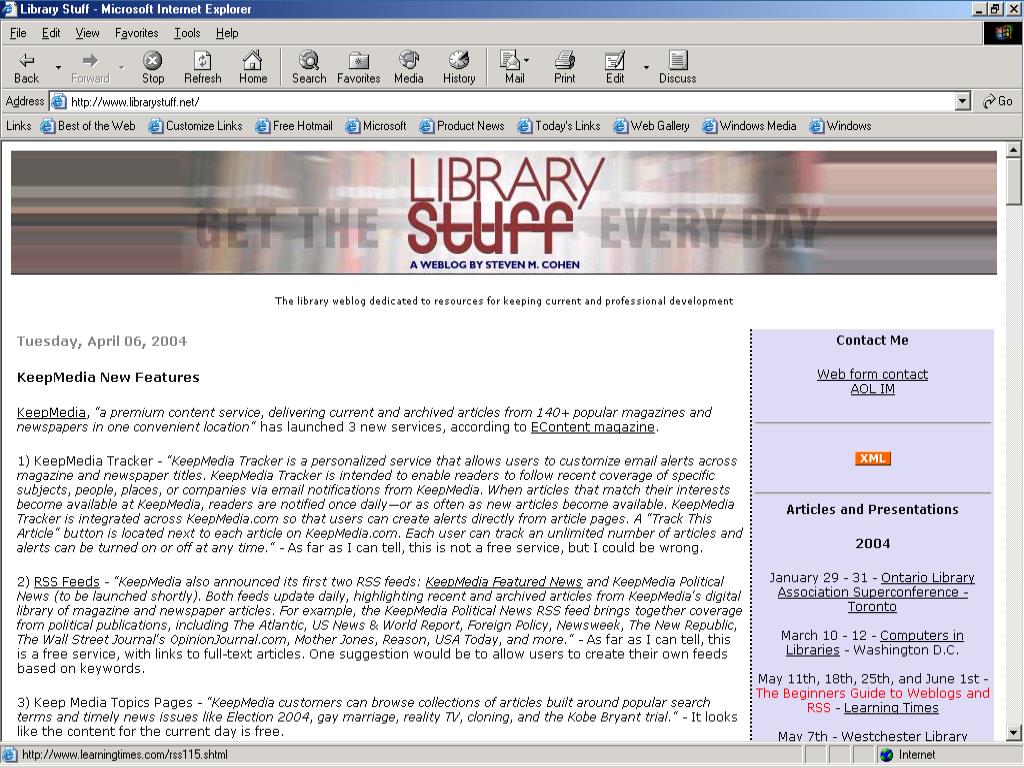Show browsing History icon
The width and height of the screenshot is (1024, 768).
point(459,67)
